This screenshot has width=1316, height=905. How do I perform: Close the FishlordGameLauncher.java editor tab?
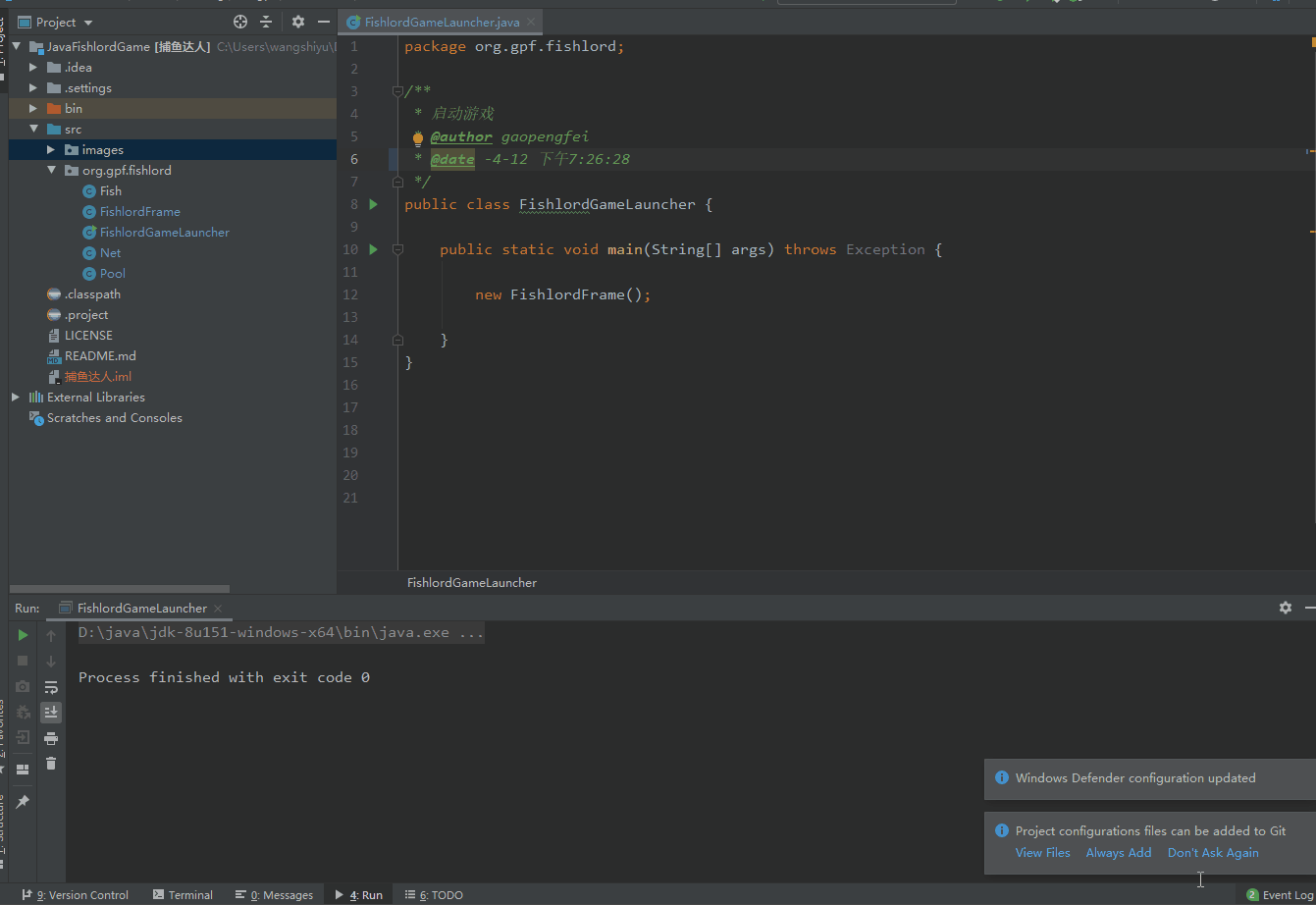pos(530,22)
